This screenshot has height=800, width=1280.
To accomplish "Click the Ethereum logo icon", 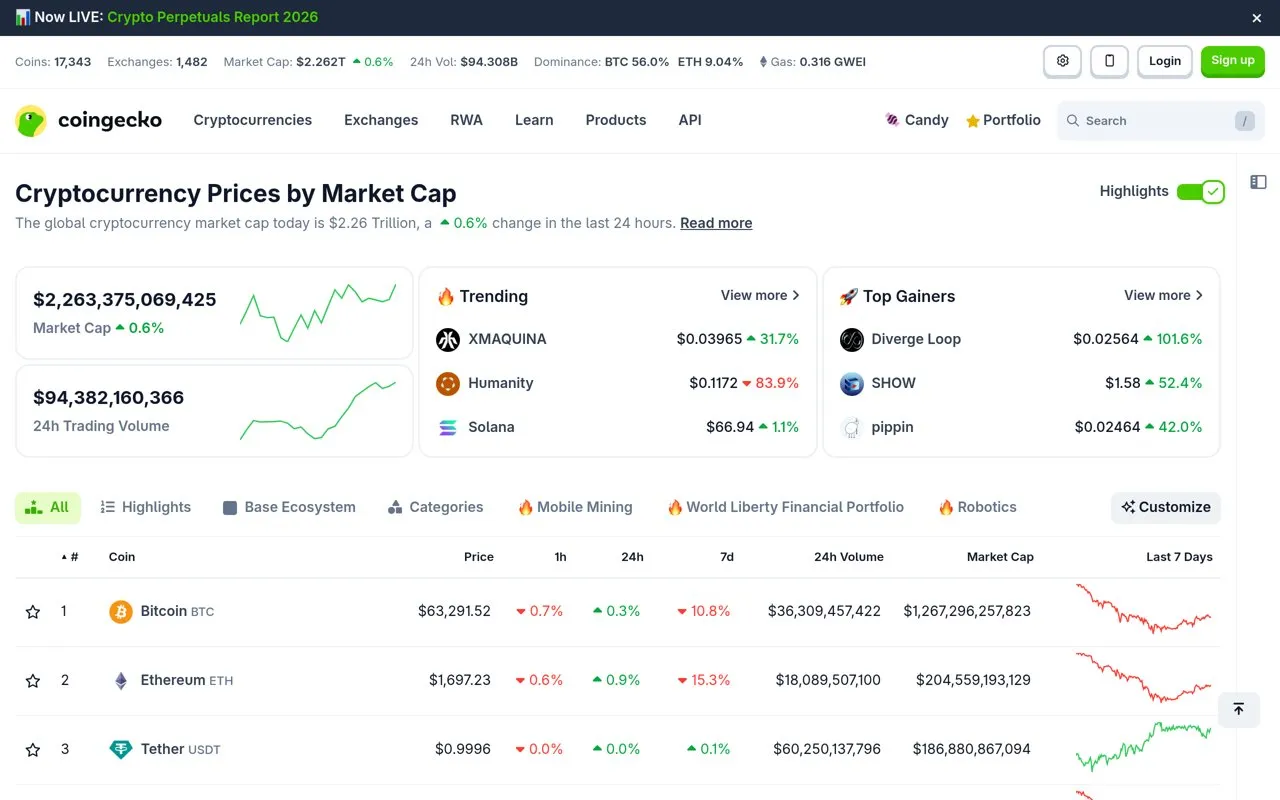I will coord(121,681).
